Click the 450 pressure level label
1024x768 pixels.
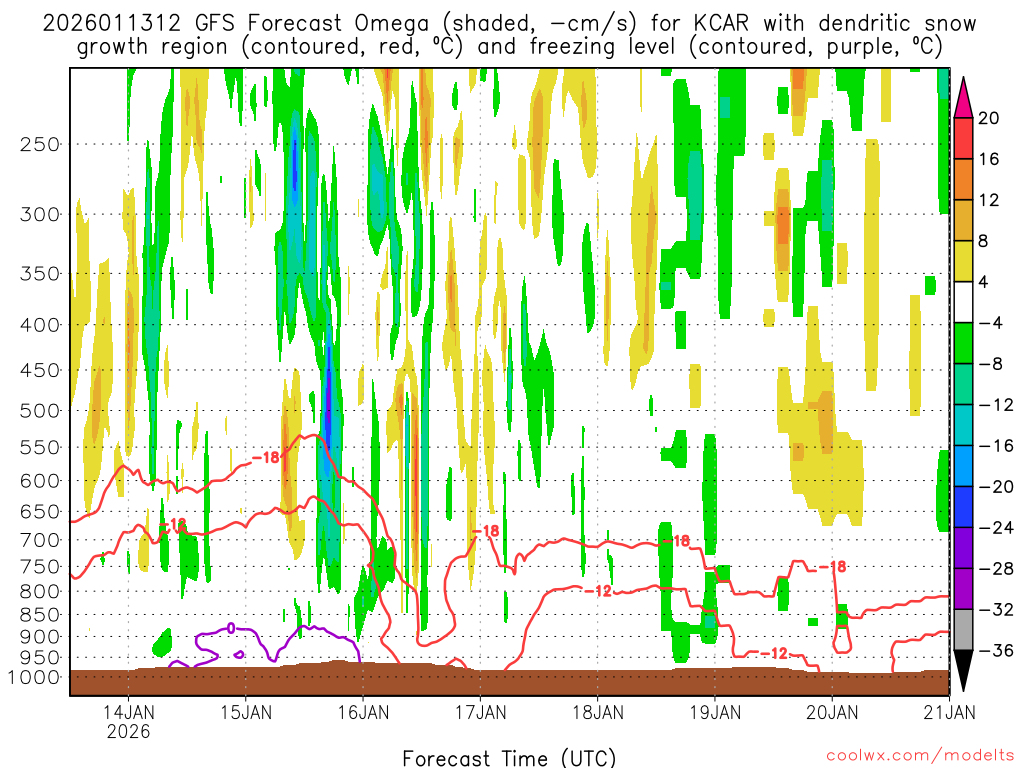tap(40, 370)
